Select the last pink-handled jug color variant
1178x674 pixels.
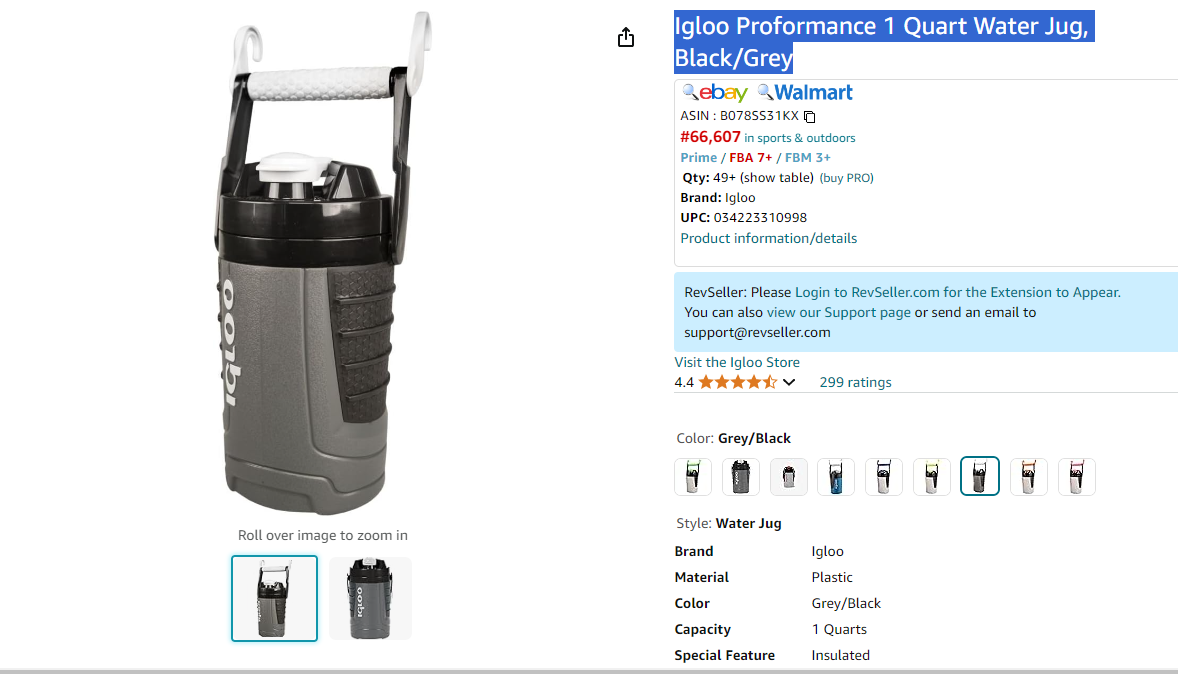coord(1077,476)
